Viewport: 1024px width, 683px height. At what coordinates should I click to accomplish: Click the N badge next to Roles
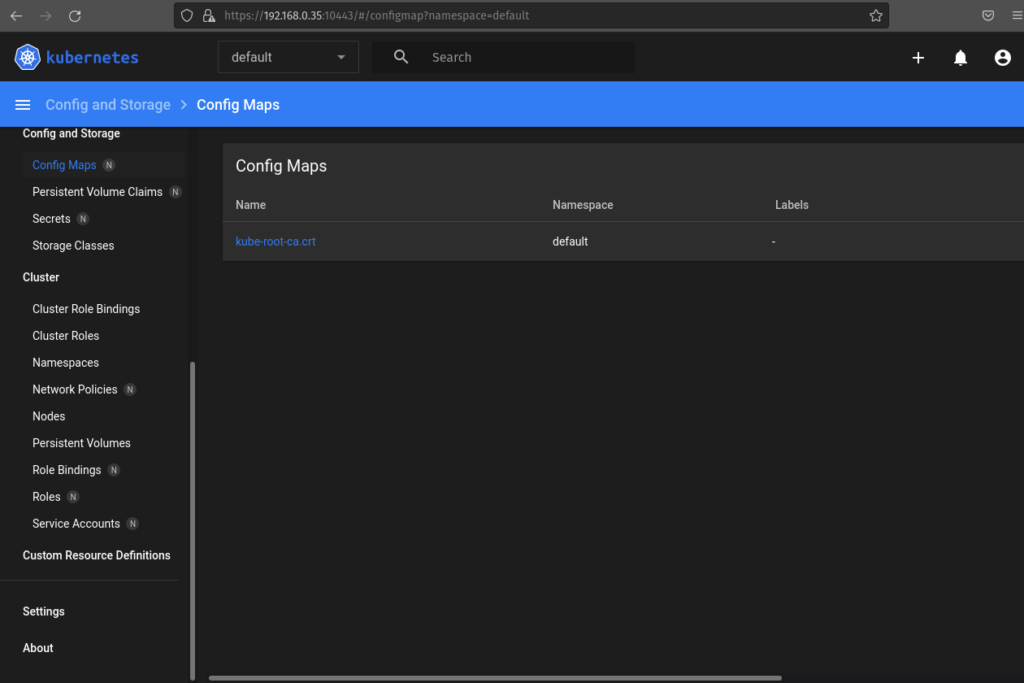click(73, 497)
